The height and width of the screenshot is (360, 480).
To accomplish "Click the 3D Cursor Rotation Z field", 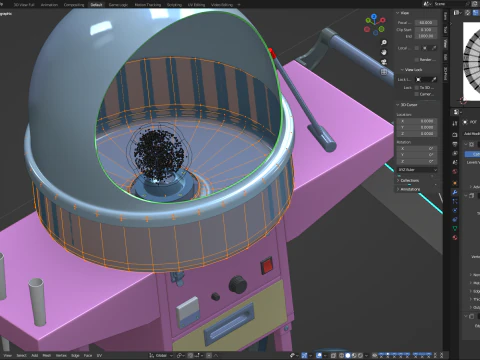I will click(x=417, y=161).
